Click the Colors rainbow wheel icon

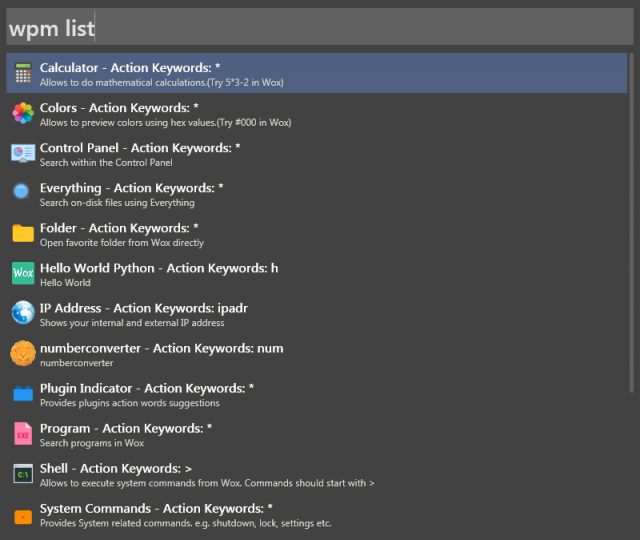click(x=22, y=113)
